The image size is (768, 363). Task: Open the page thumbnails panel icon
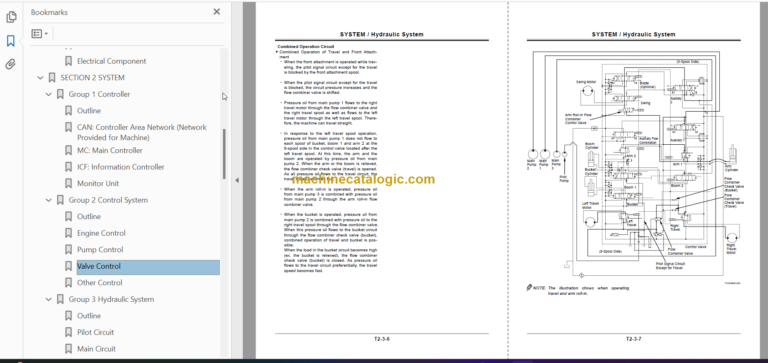coord(11,17)
